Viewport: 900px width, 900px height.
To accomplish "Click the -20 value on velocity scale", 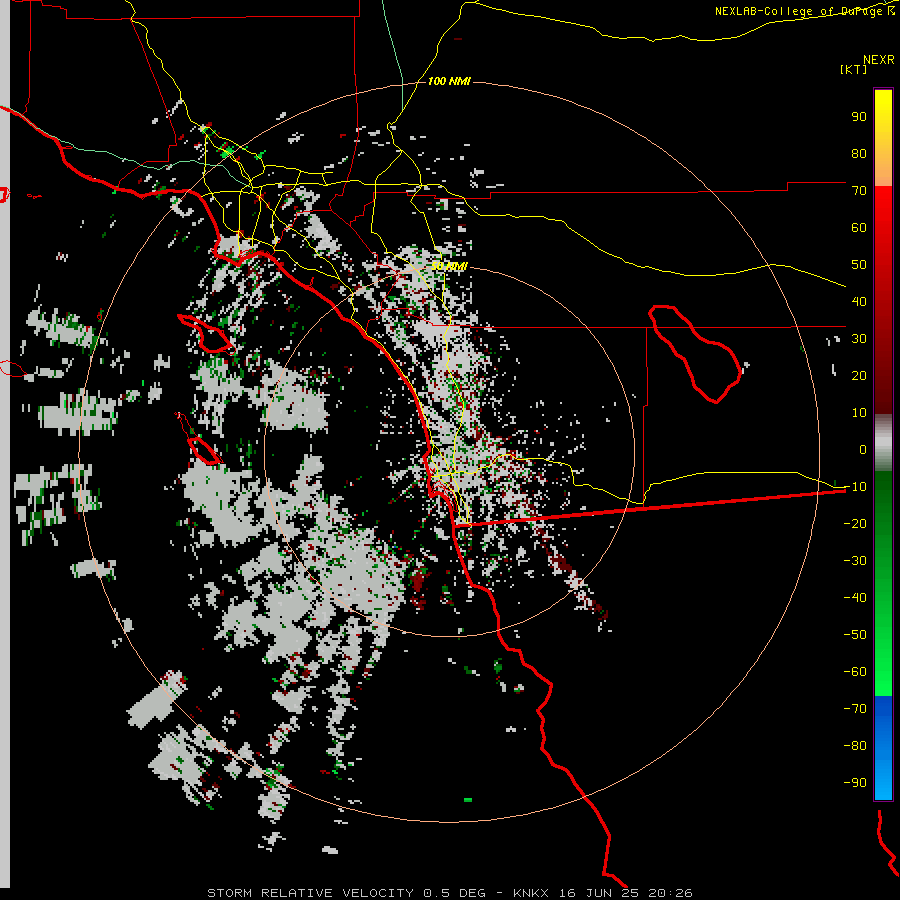I will coord(855,523).
